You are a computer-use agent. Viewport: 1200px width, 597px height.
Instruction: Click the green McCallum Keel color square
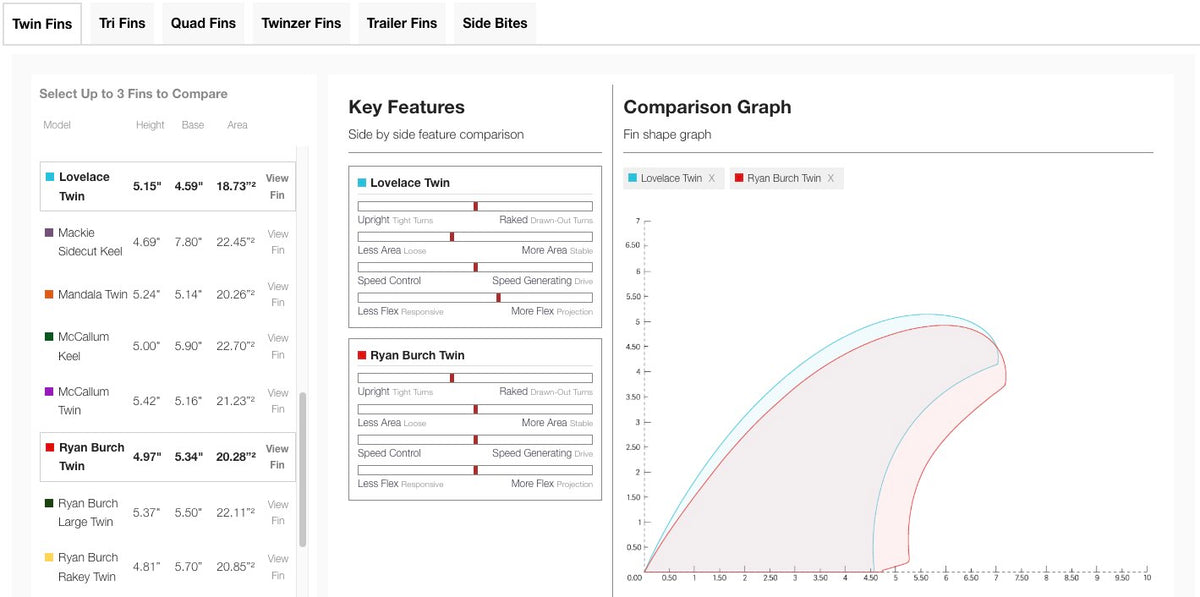click(49, 337)
